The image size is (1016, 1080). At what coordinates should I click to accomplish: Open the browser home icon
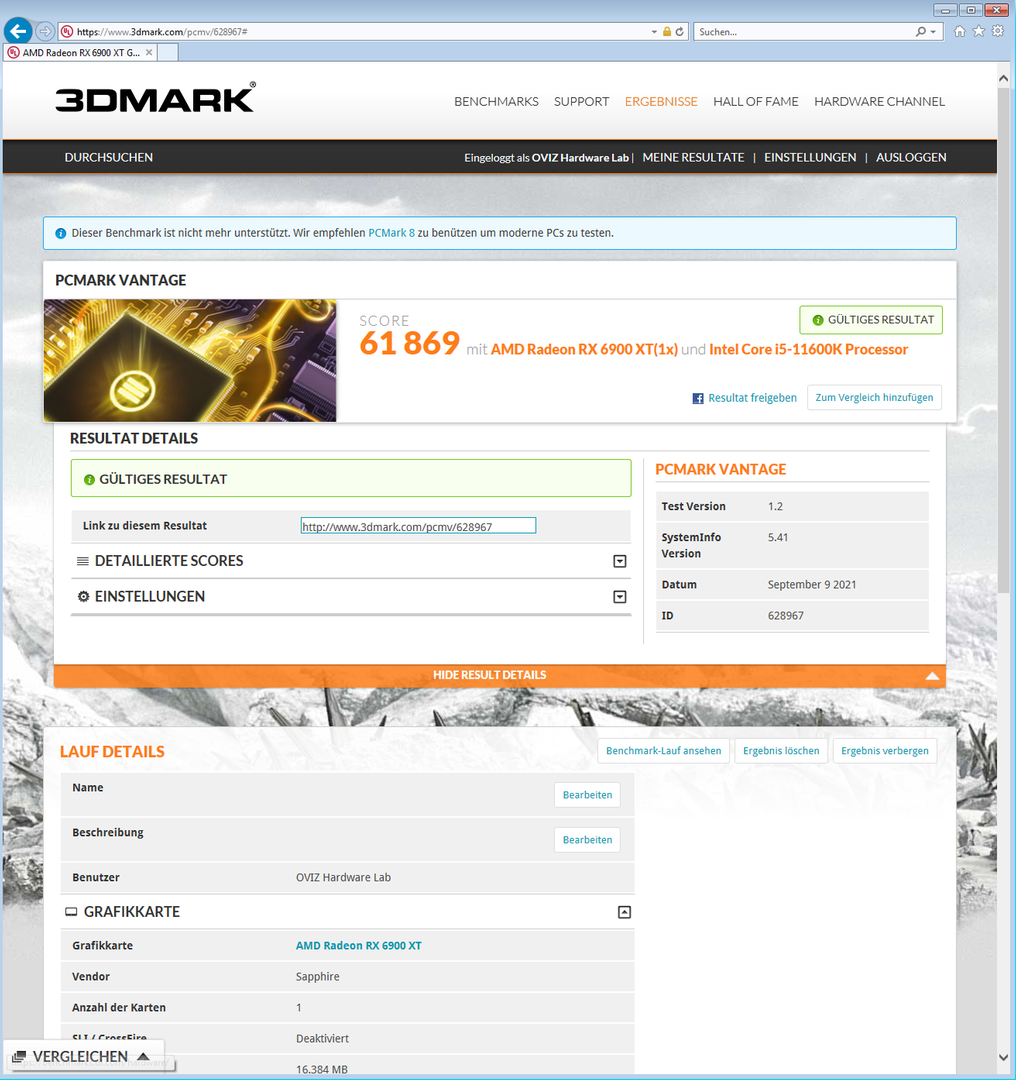pos(960,31)
